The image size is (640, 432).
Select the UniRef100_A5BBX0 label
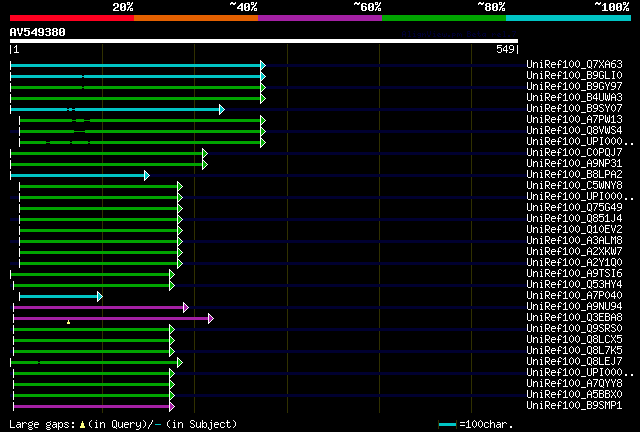pyautogui.click(x=574, y=395)
